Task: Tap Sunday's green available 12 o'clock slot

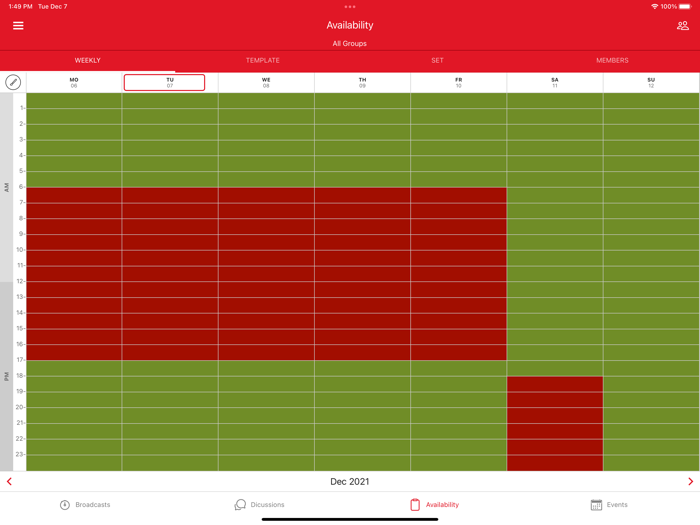Action: tap(651, 289)
